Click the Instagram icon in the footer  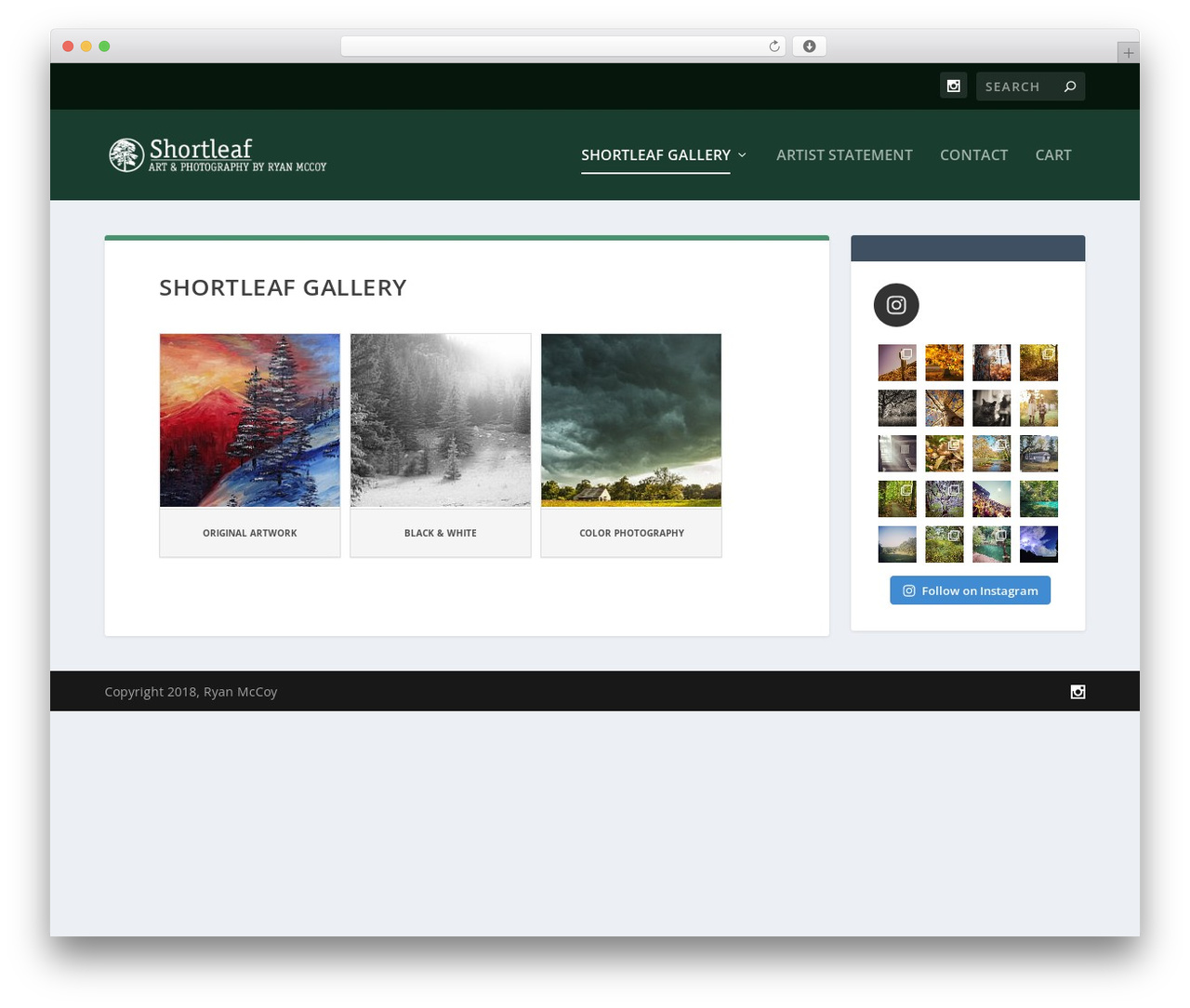1078,692
